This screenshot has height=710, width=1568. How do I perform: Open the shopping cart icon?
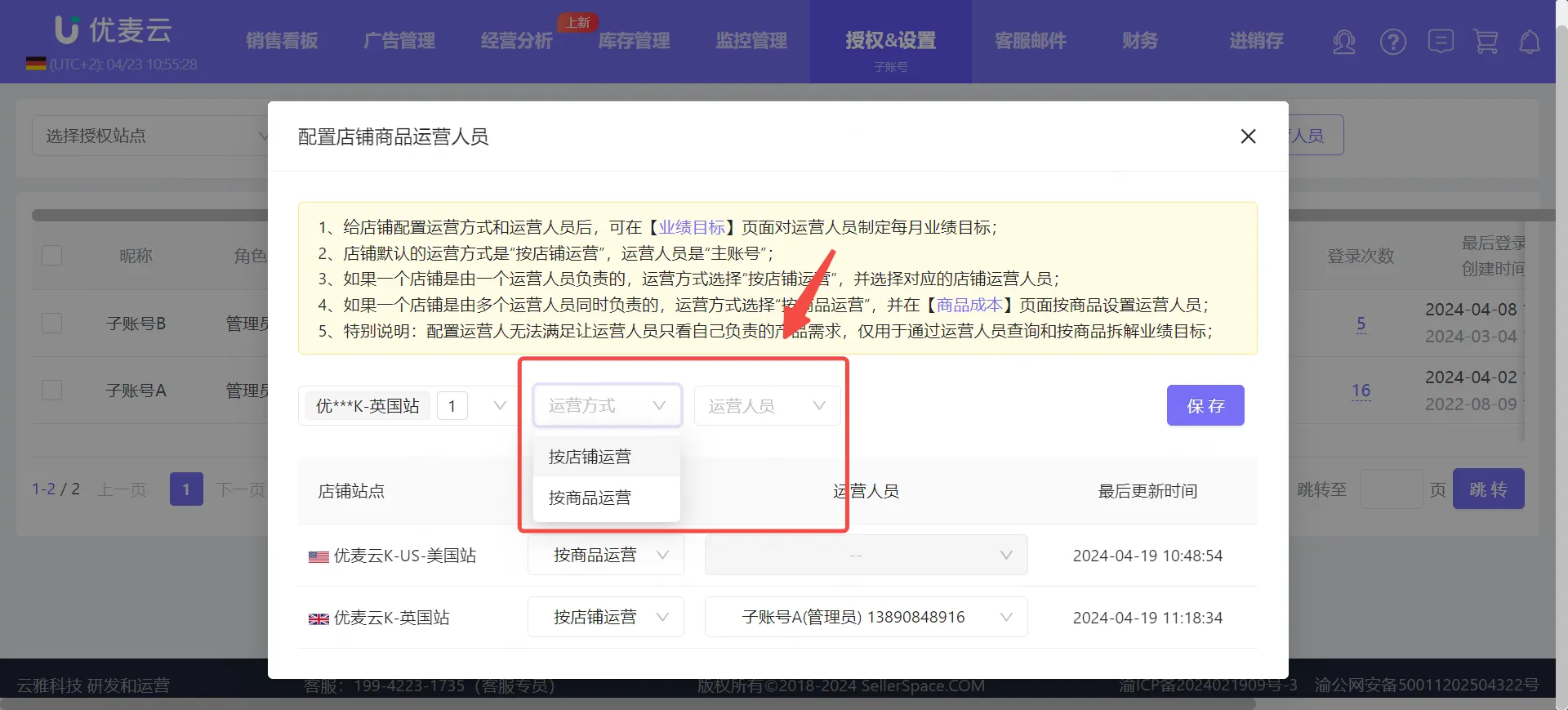point(1486,42)
